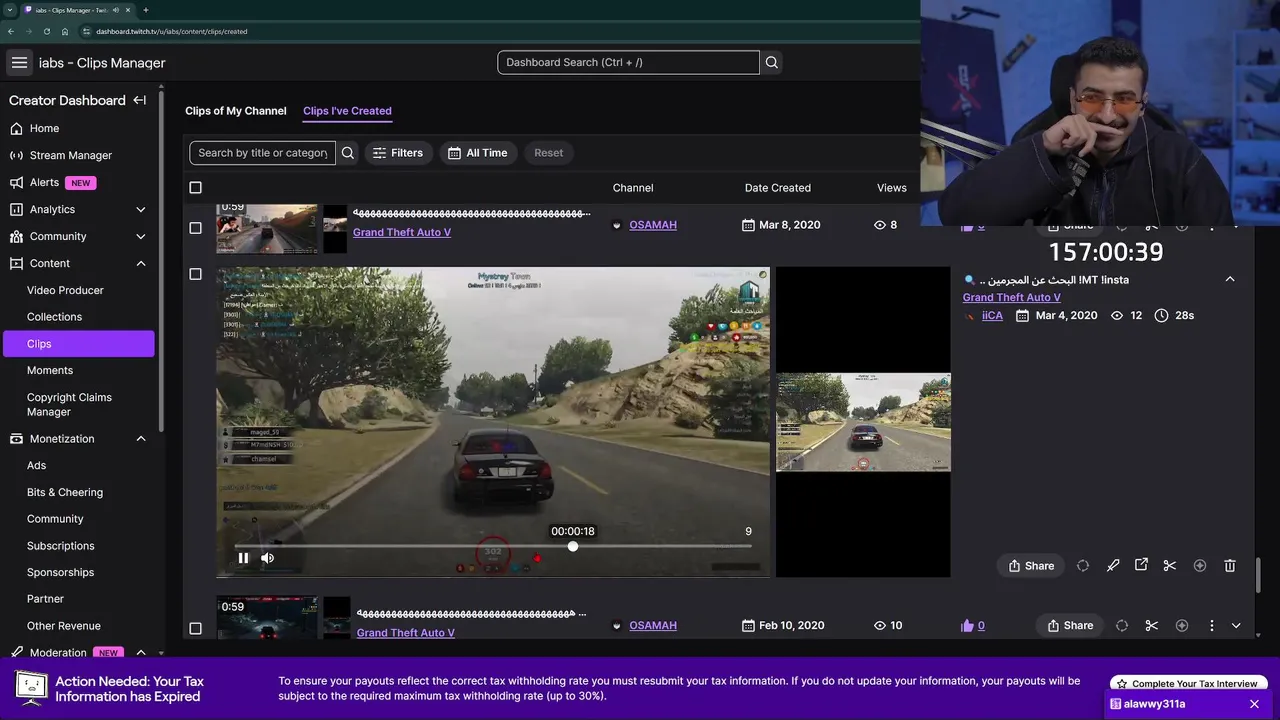This screenshot has width=1280, height=720.
Task: Reload the page in the browser
Action: point(45,31)
